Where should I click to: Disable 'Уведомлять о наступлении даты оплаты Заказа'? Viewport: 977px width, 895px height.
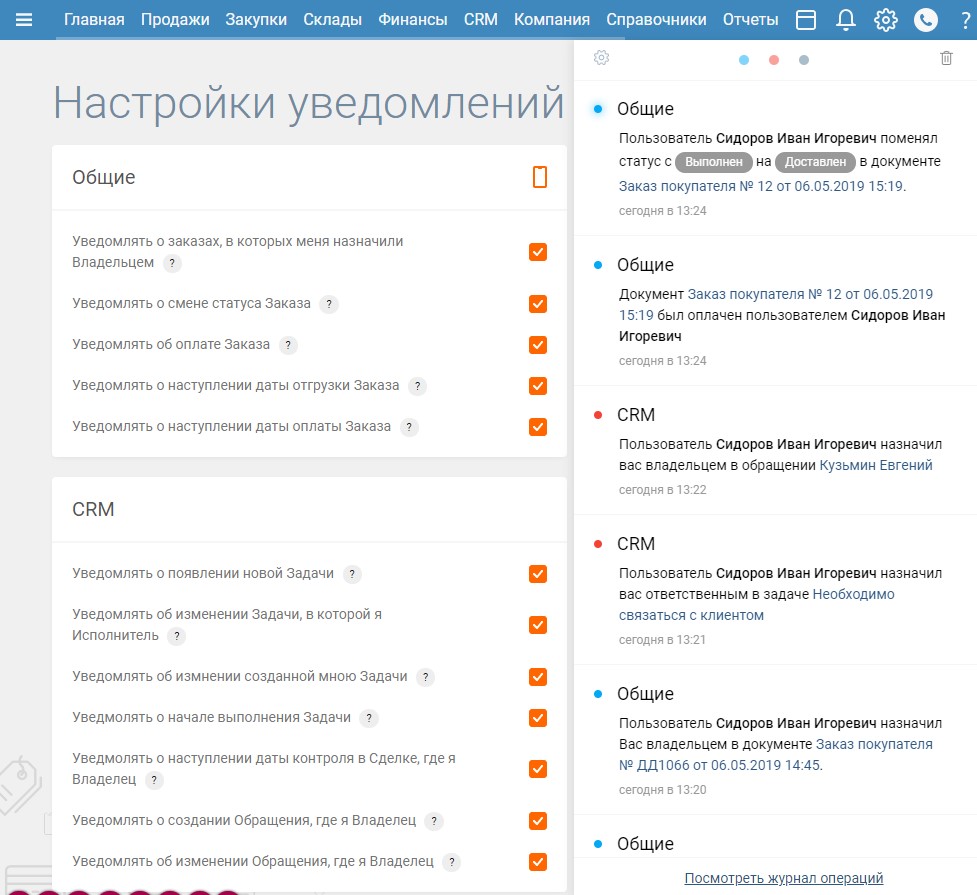[x=538, y=427]
